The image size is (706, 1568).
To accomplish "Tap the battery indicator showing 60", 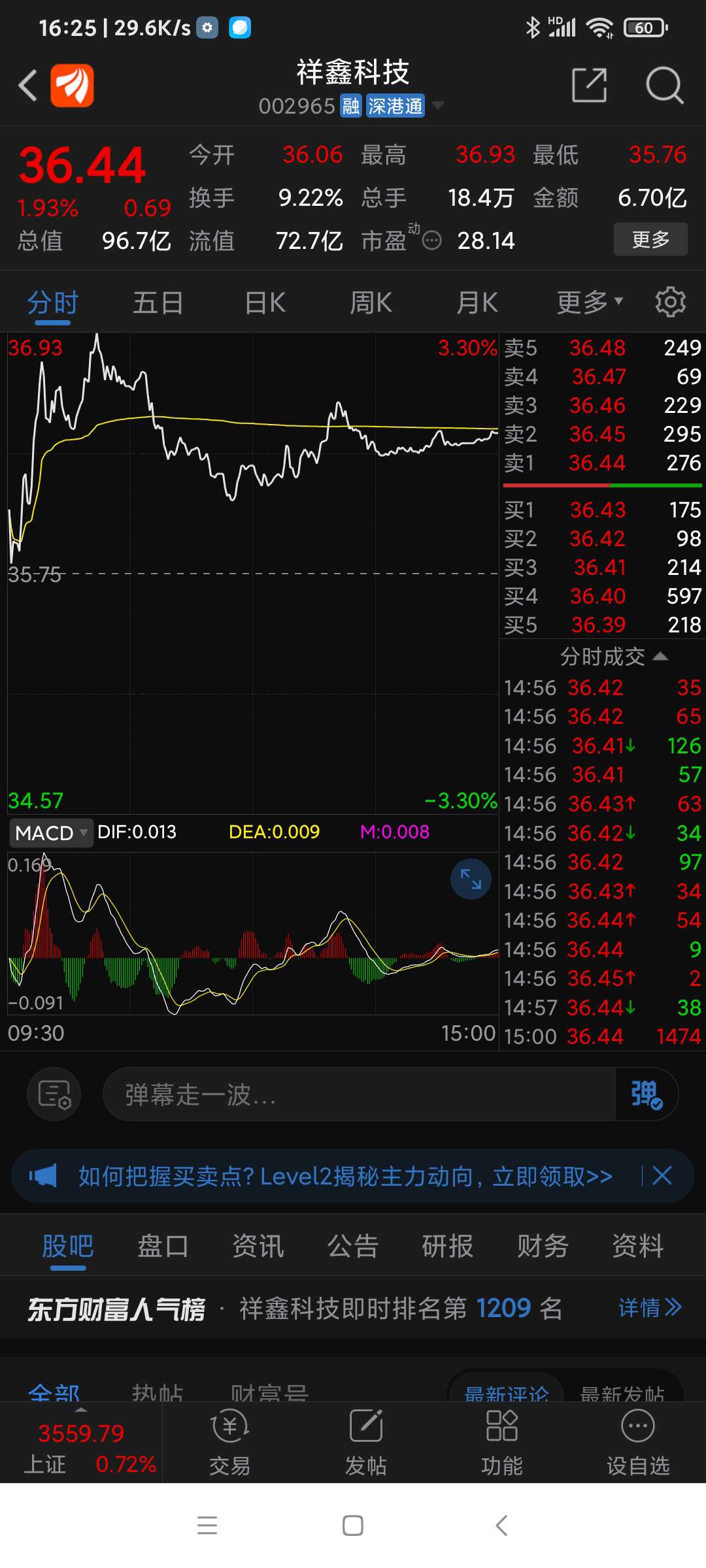I will tap(646, 27).
